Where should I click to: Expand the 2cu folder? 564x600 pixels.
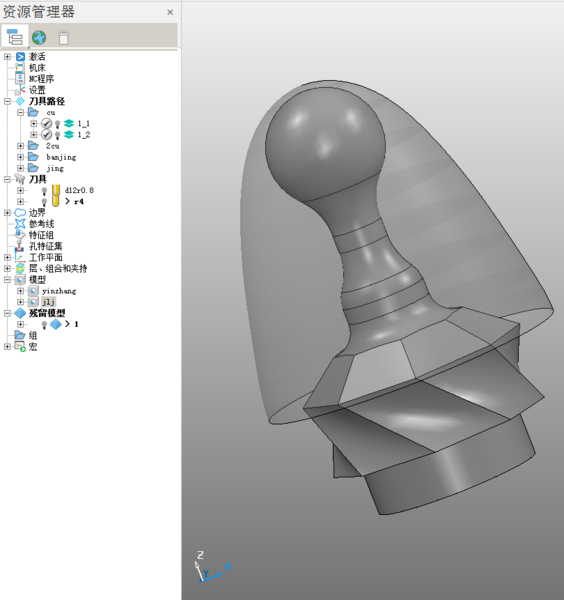click(21, 146)
